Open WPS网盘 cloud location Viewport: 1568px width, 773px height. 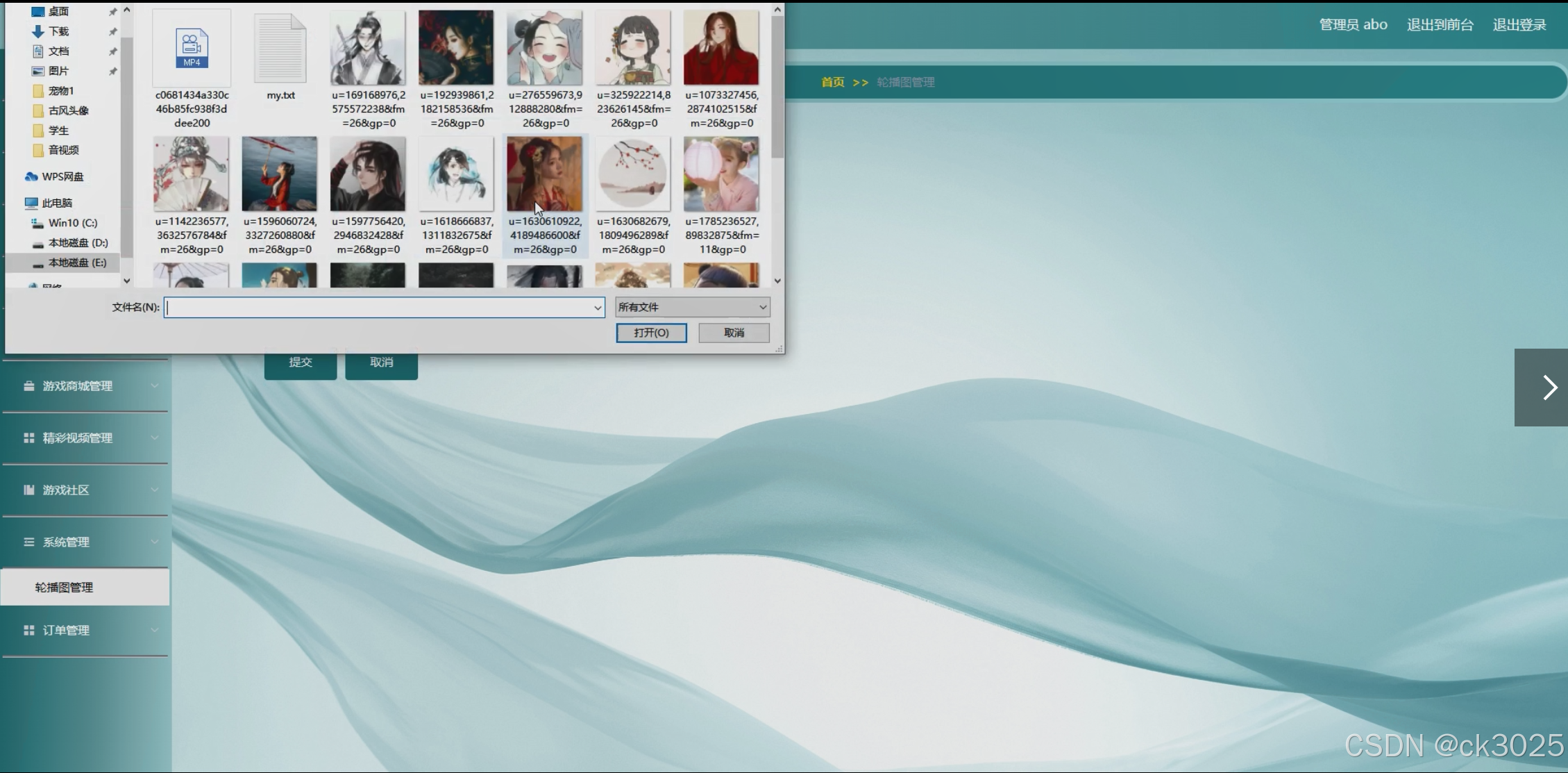62,176
